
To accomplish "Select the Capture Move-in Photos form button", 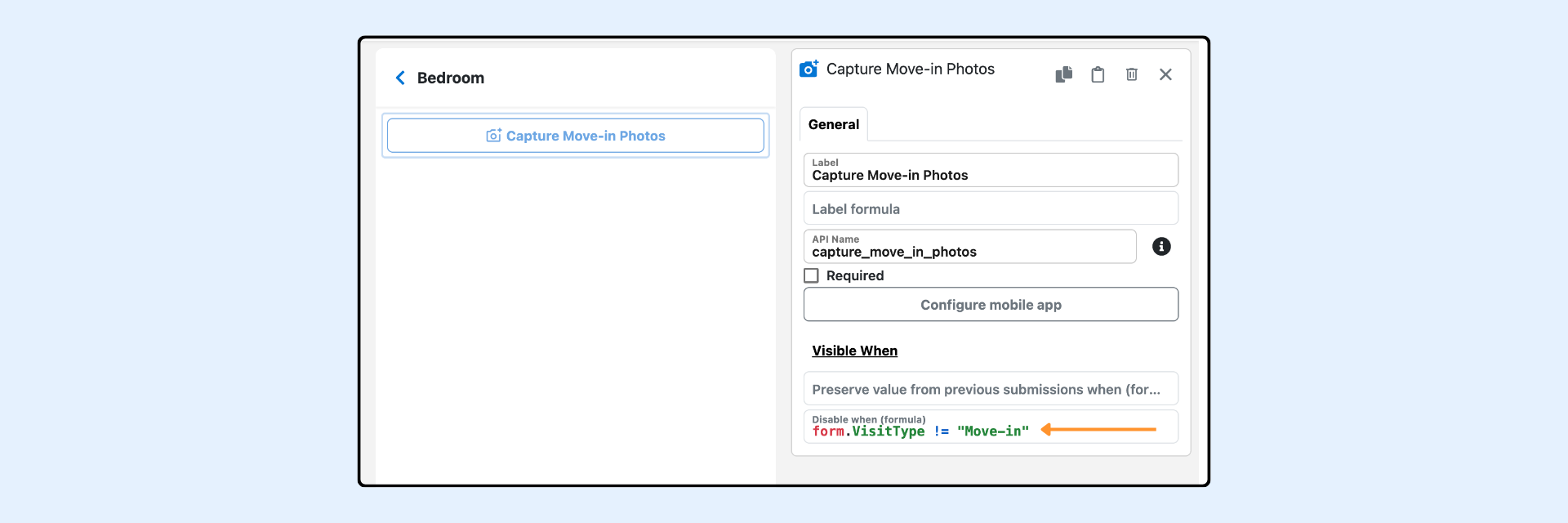I will tap(575, 136).
